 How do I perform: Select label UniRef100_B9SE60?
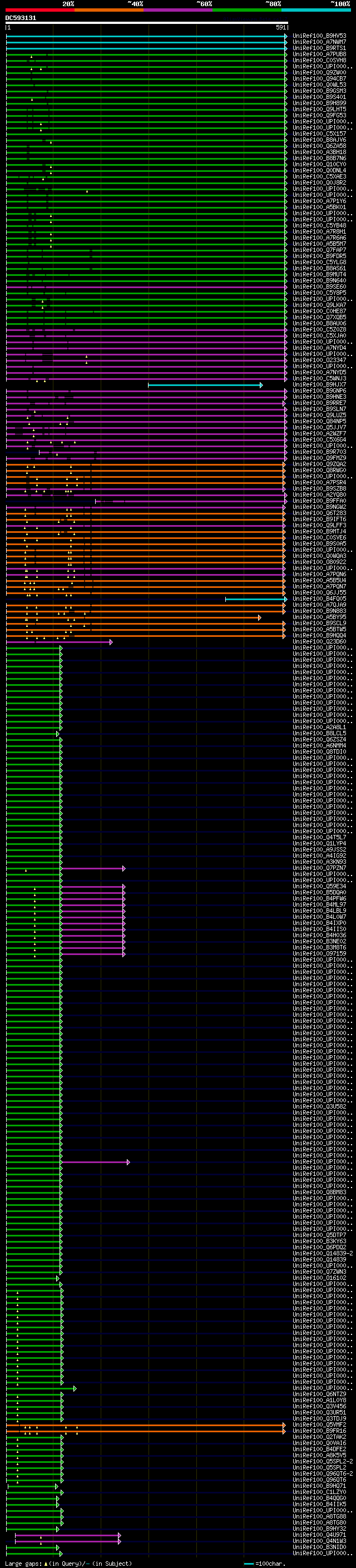click(x=319, y=286)
